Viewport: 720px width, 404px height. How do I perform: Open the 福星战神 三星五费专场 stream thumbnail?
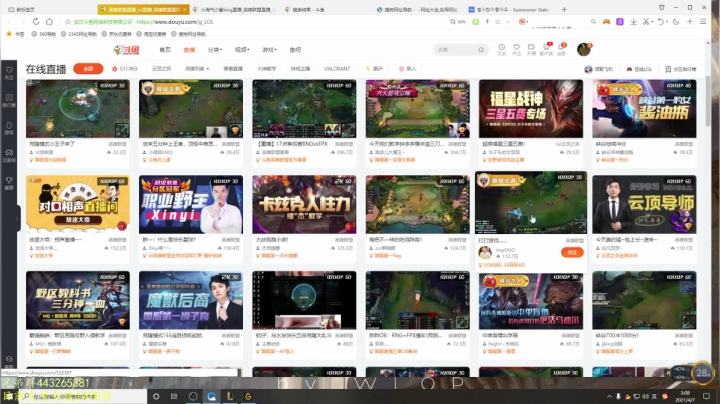[x=531, y=109]
